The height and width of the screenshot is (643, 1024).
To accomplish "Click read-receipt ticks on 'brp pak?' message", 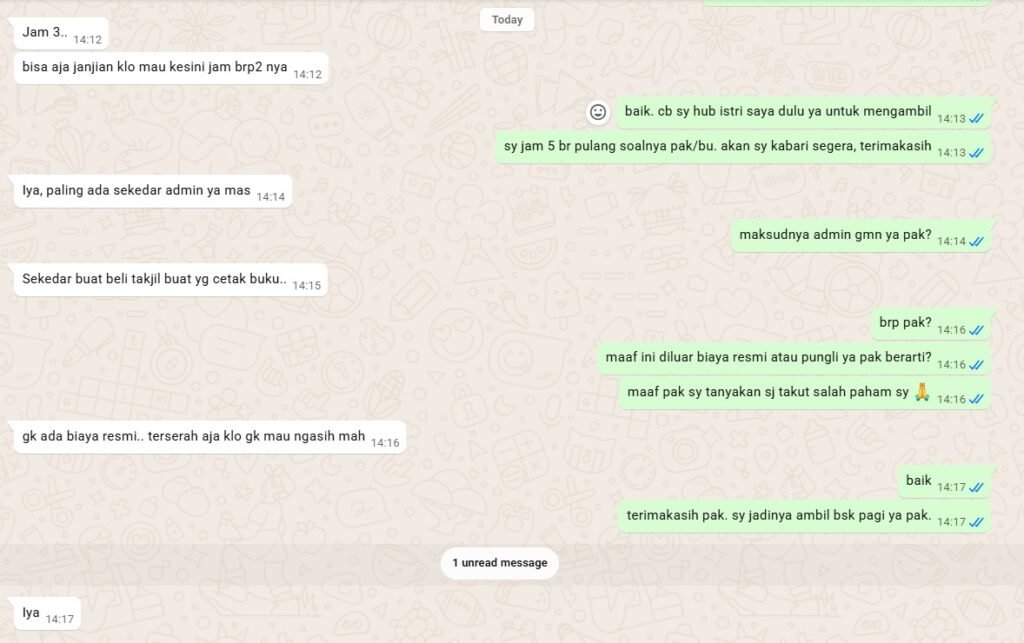I will tap(976, 330).
